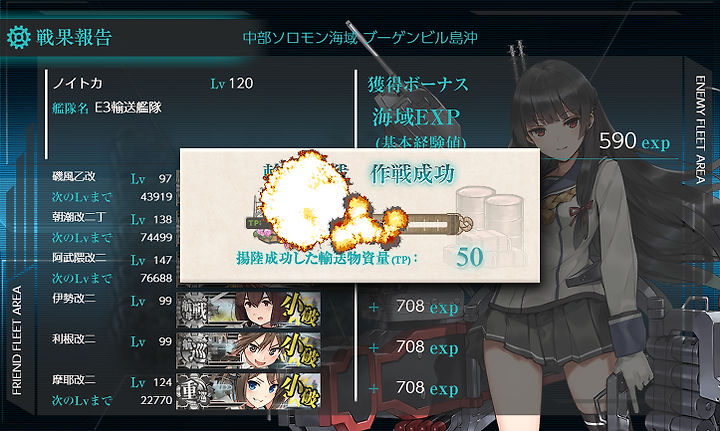The width and height of the screenshot is (720, 431).
Task: Select 利根改二's portrait banner
Action: (x=248, y=351)
